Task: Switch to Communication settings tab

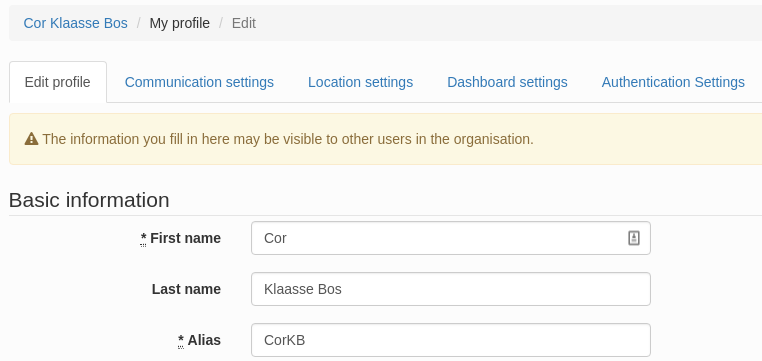Action: pyautogui.click(x=199, y=82)
